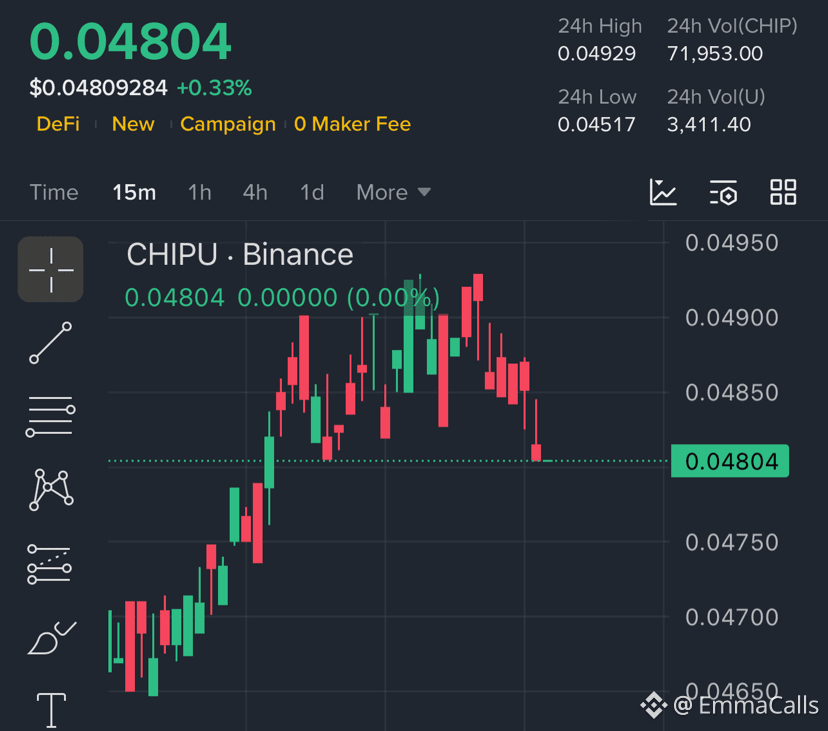Screen dimensions: 828x731
Task: Click the 24h Low value 0.04517
Action: 596,125
